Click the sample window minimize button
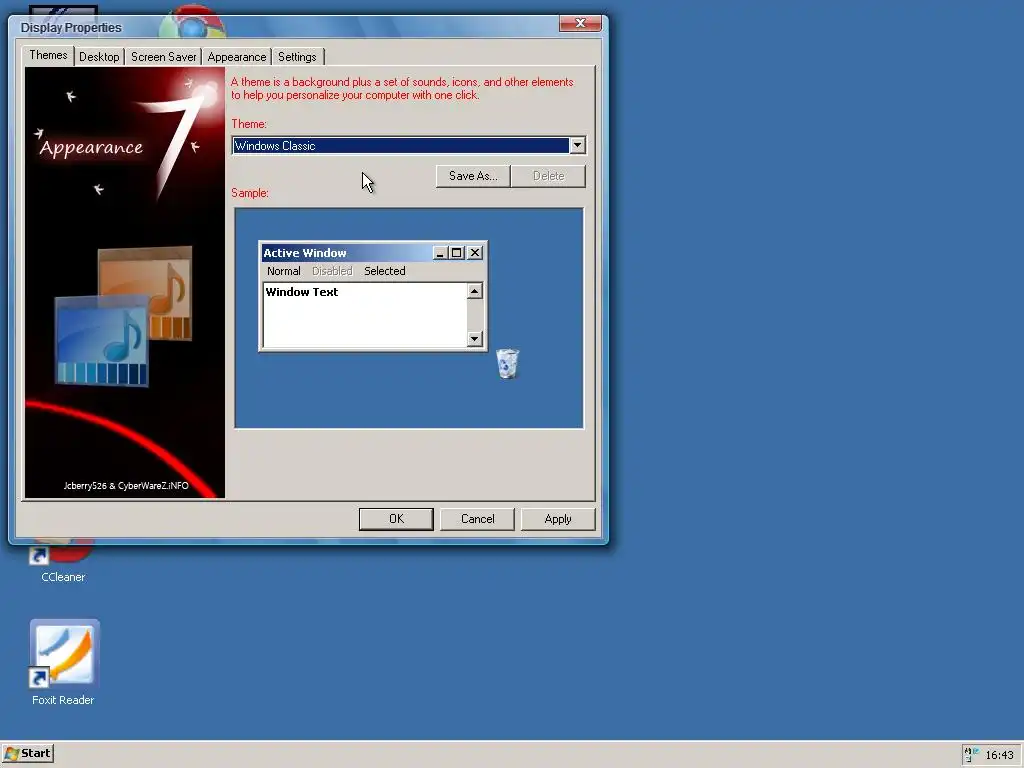Viewport: 1024px width, 768px height. click(440, 253)
